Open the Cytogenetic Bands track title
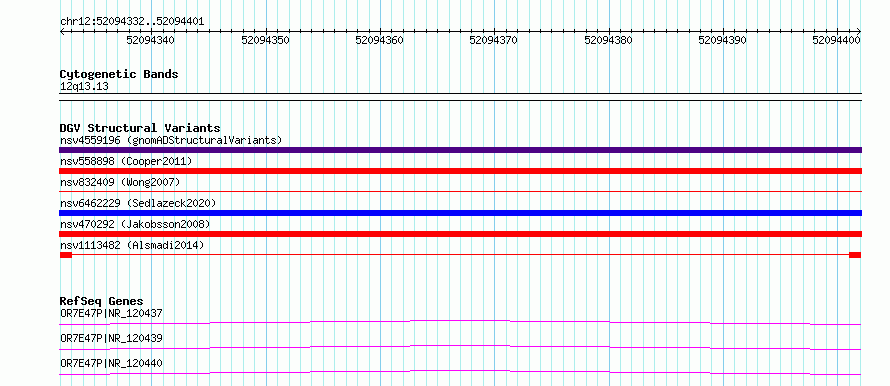 119,74
